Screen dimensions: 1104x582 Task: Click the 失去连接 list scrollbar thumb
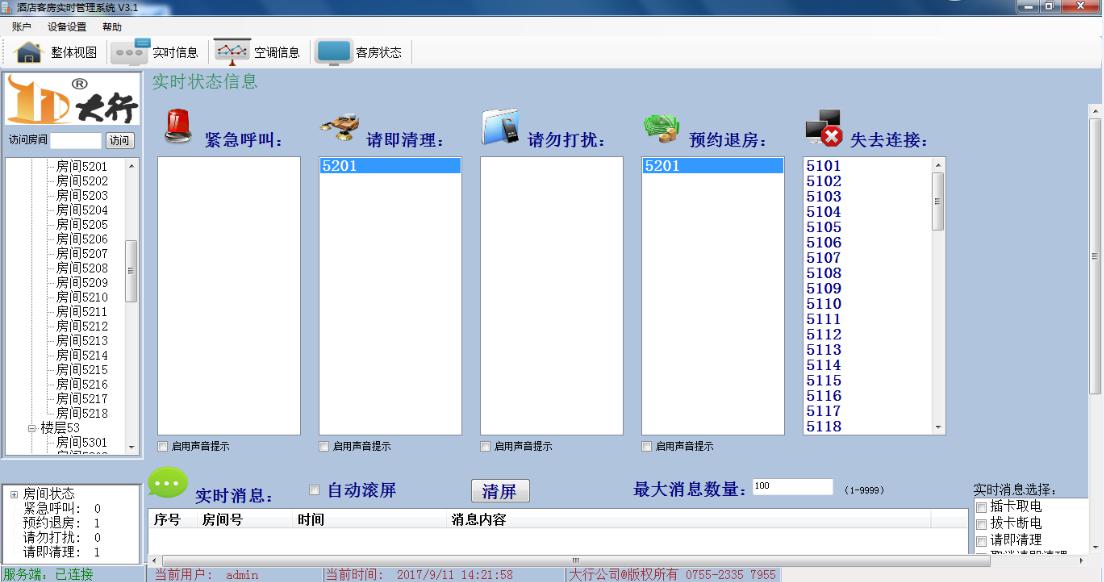938,201
